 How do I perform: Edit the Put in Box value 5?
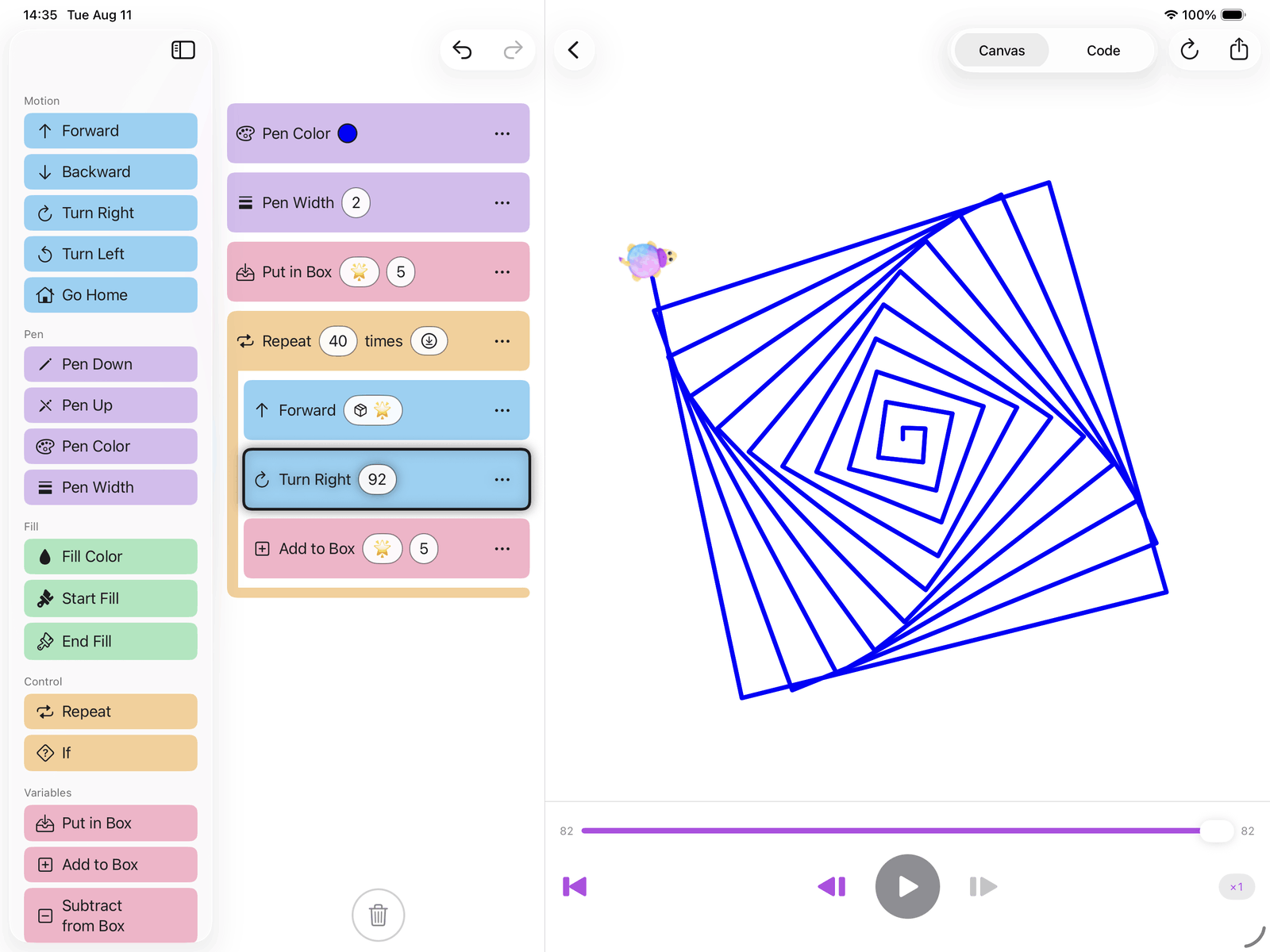401,272
